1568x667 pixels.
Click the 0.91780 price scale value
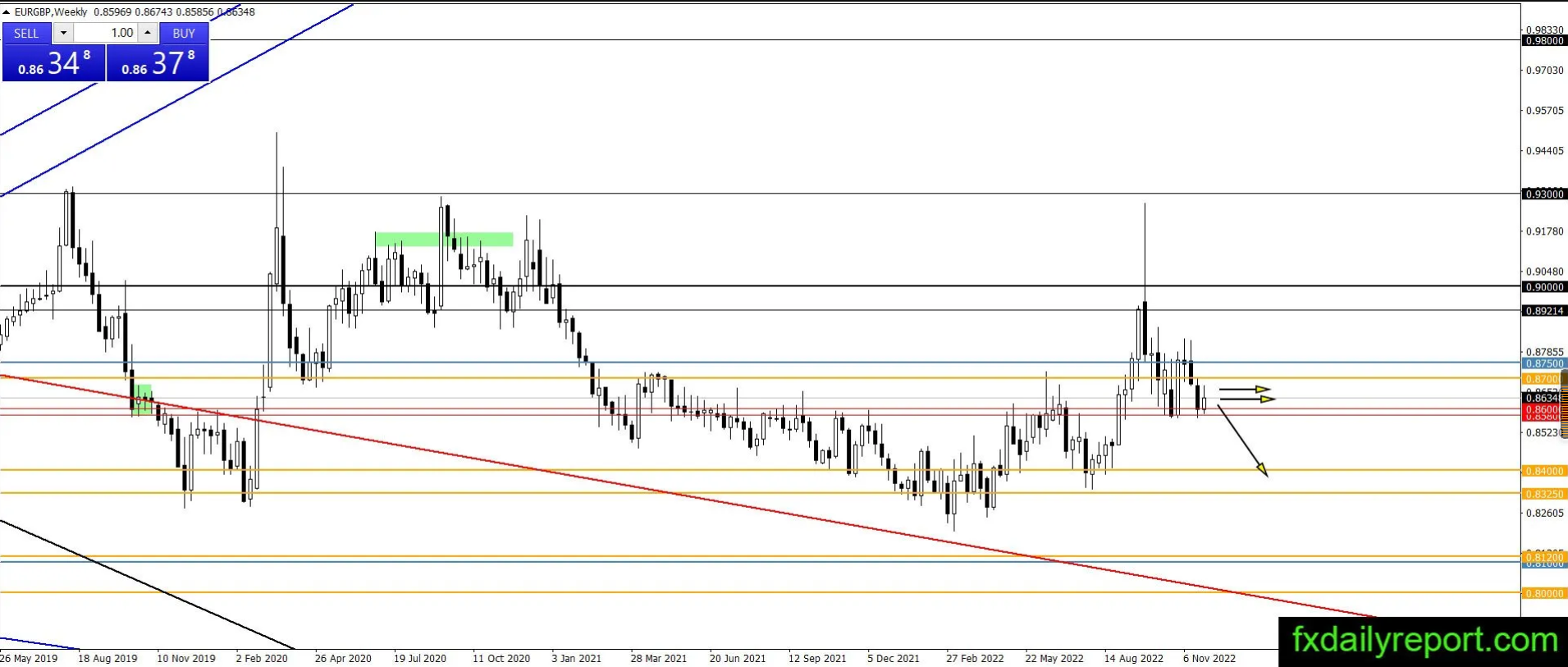(1544, 231)
